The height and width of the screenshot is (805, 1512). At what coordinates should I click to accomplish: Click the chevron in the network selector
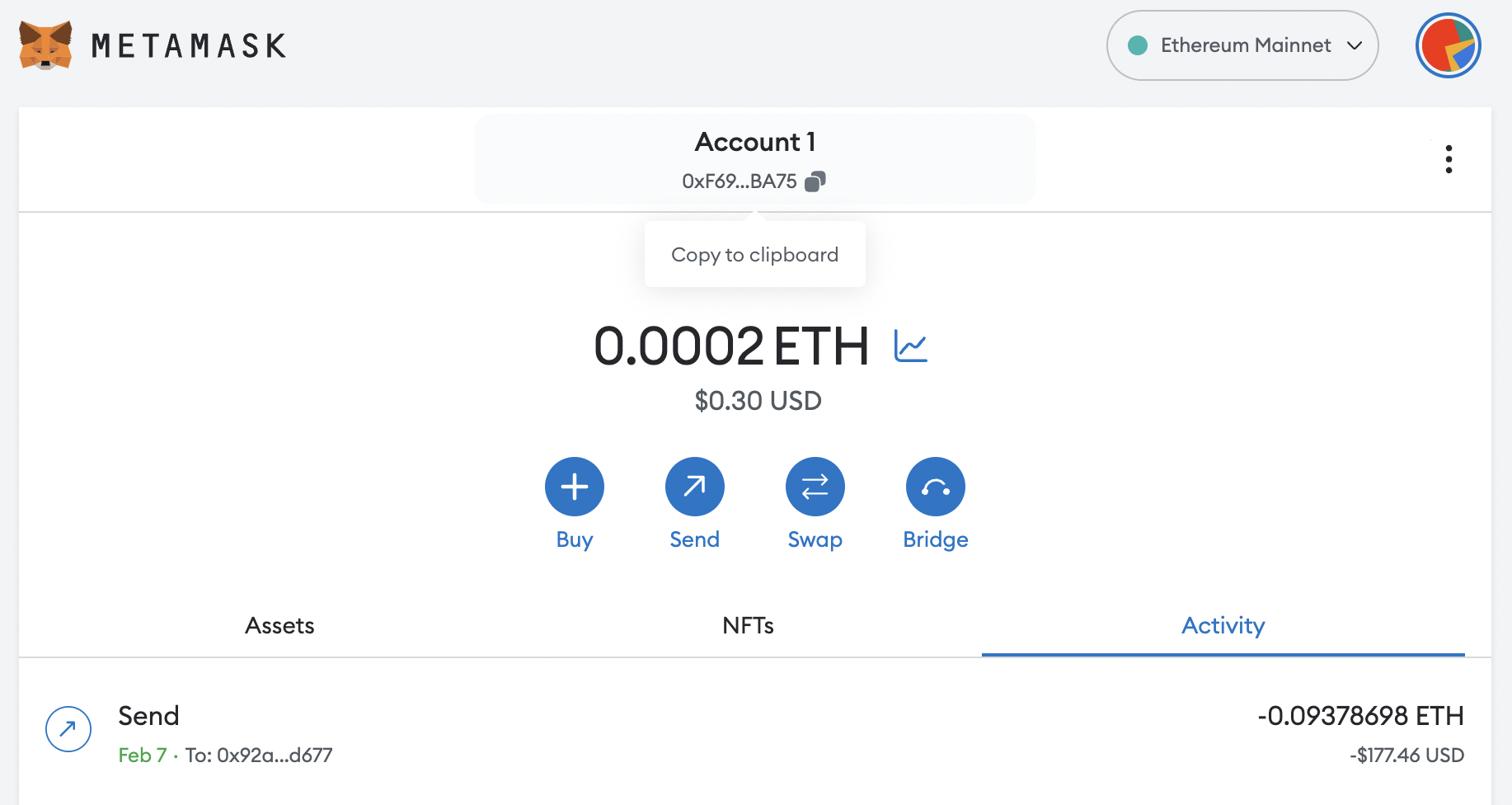click(1355, 45)
